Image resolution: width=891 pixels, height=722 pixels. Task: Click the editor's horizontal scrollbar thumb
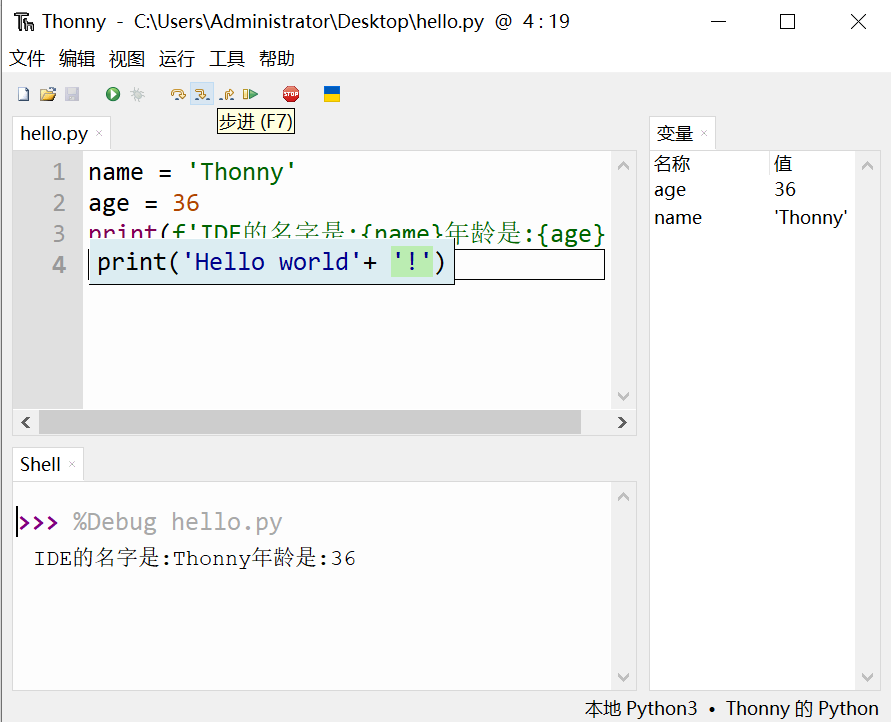(x=310, y=422)
